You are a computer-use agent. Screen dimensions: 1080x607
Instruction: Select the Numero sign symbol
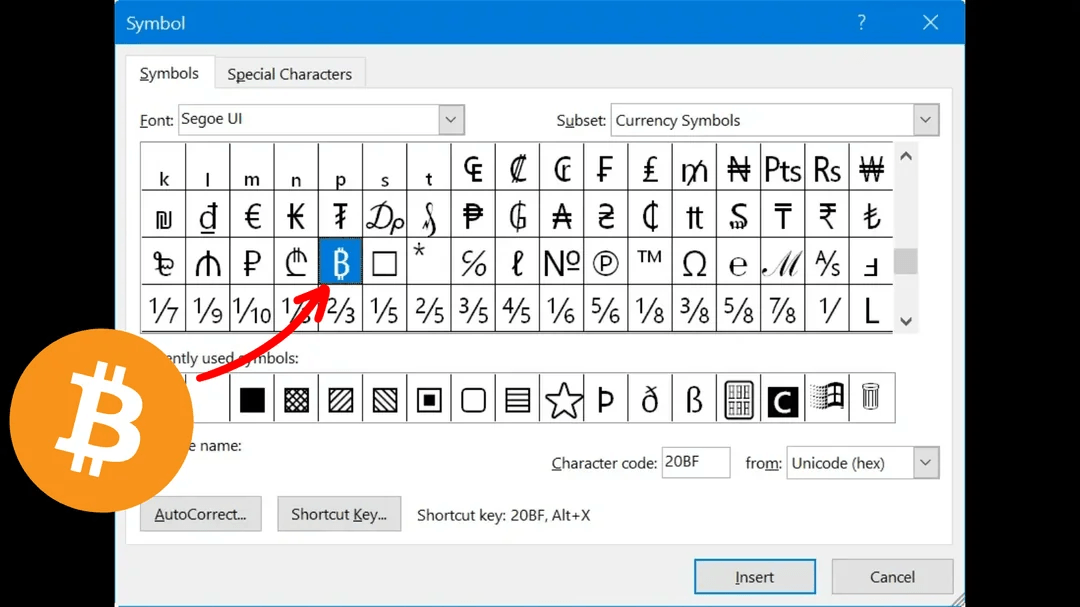click(561, 262)
